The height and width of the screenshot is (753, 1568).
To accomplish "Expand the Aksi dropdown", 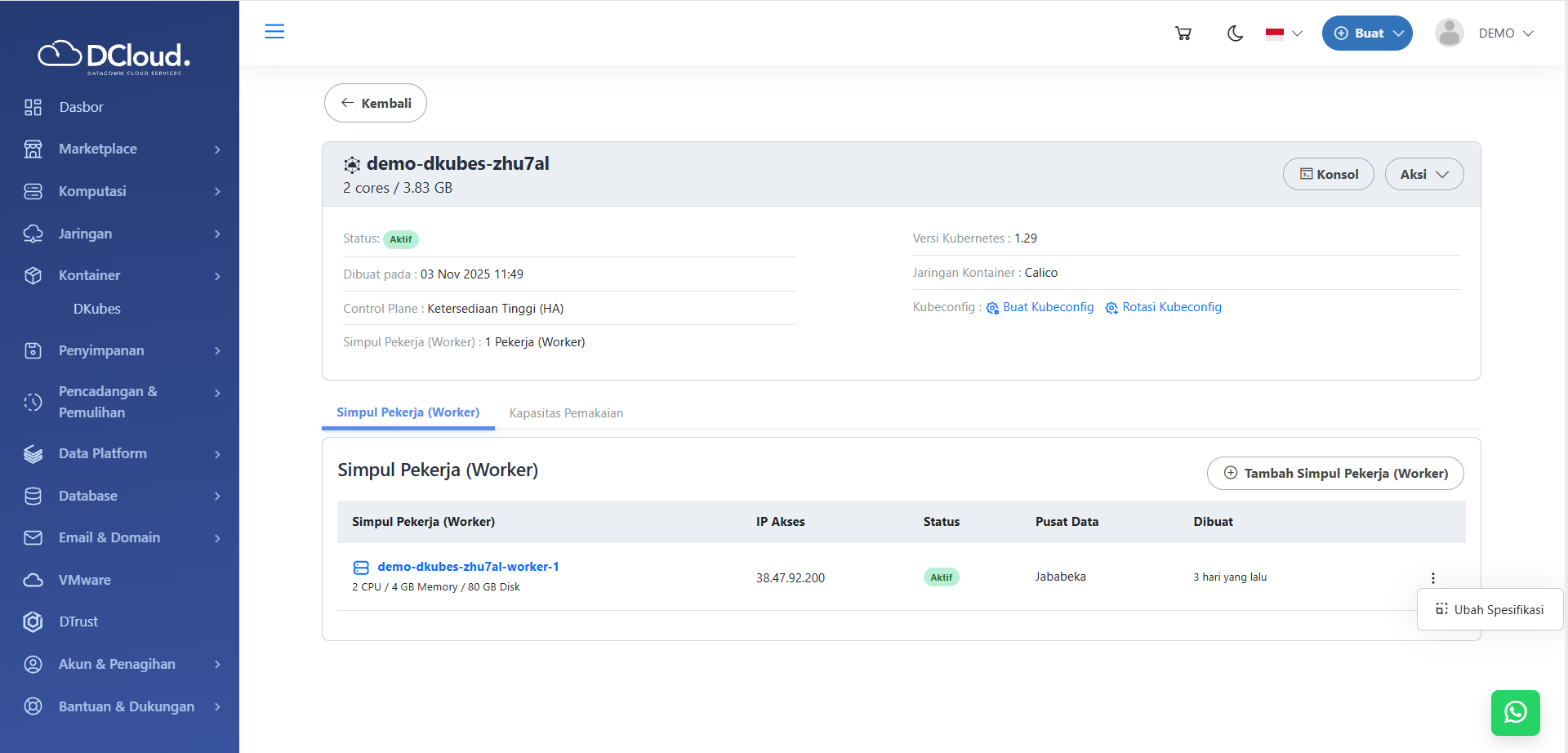I will [1423, 174].
